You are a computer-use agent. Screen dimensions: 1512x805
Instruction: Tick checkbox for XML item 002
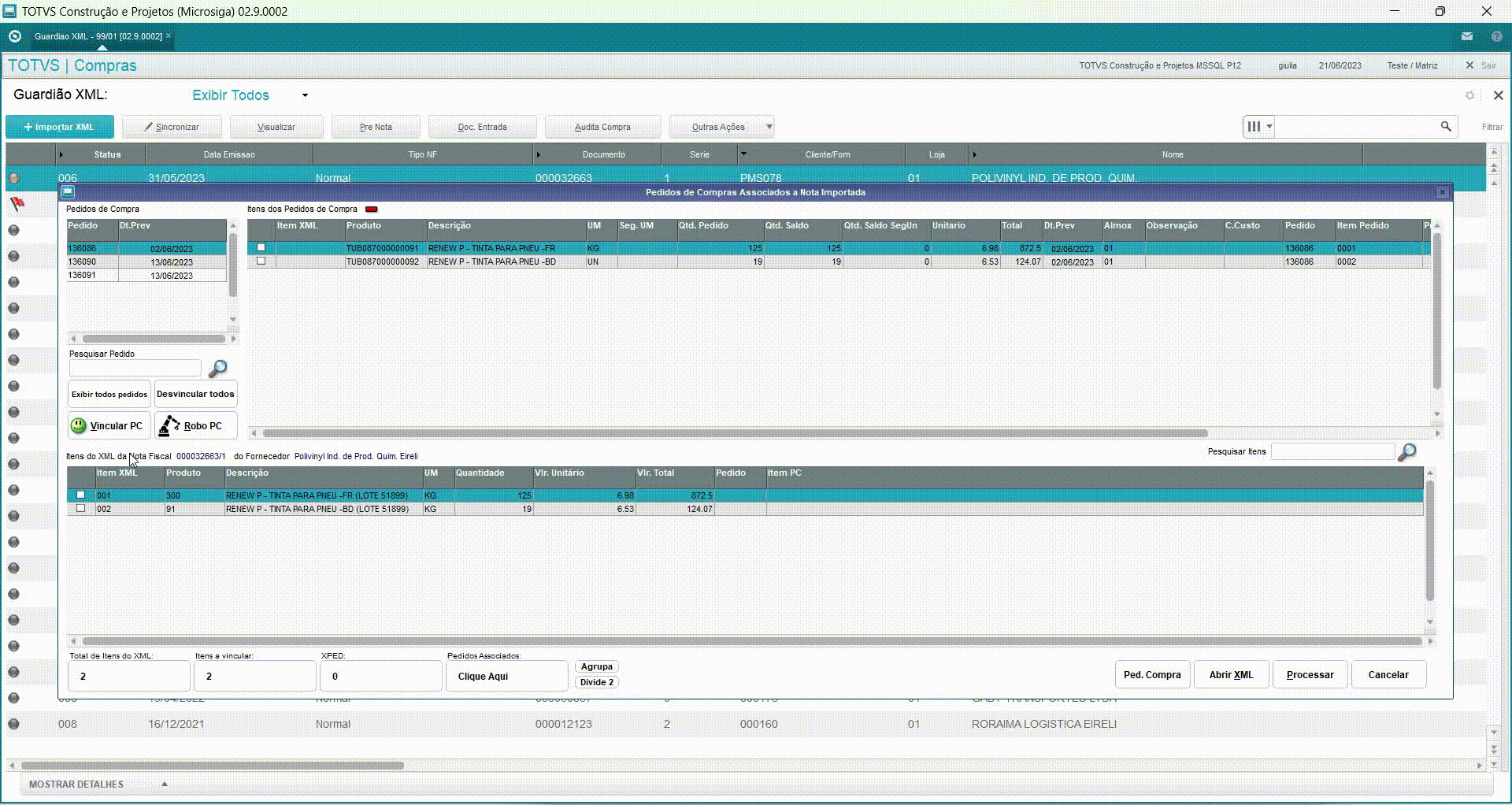pos(80,508)
